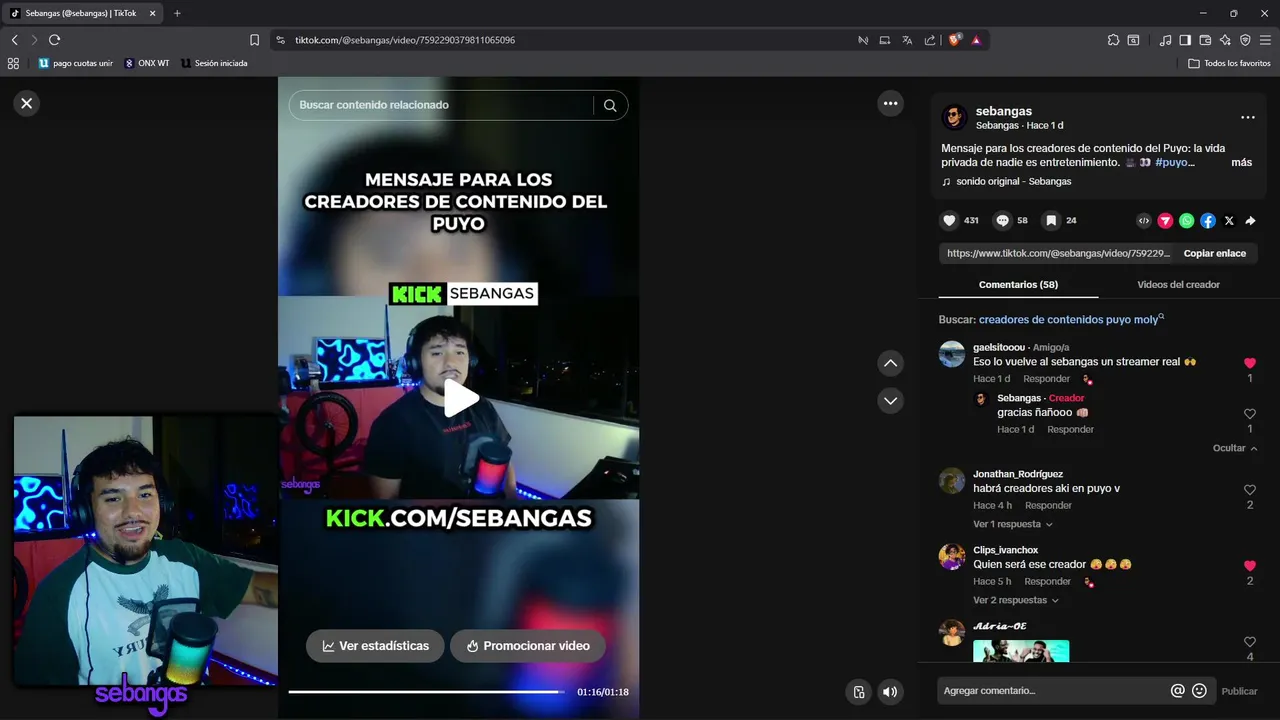1280x720 pixels.
Task: Mute the video with speaker icon
Action: [889, 691]
